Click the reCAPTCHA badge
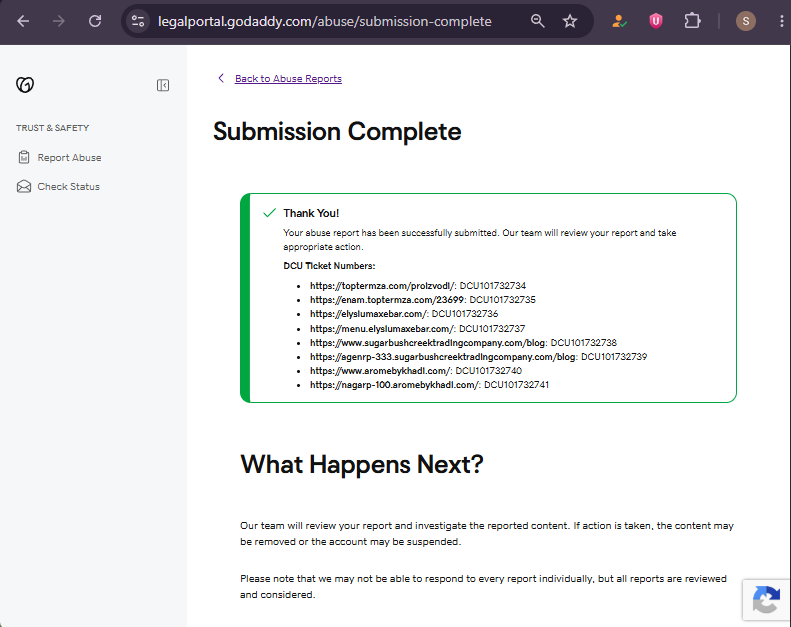This screenshot has height=627, width=791. pyautogui.click(x=766, y=600)
